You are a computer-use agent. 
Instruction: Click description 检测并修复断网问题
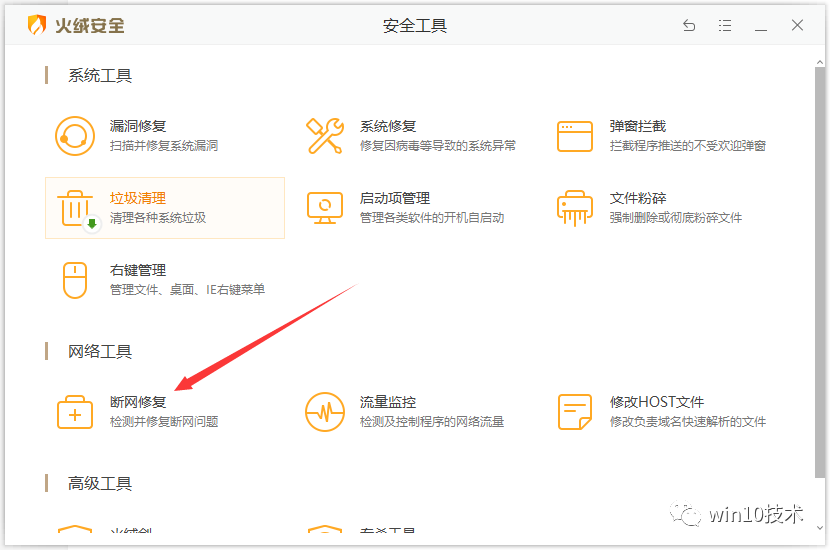[164, 421]
